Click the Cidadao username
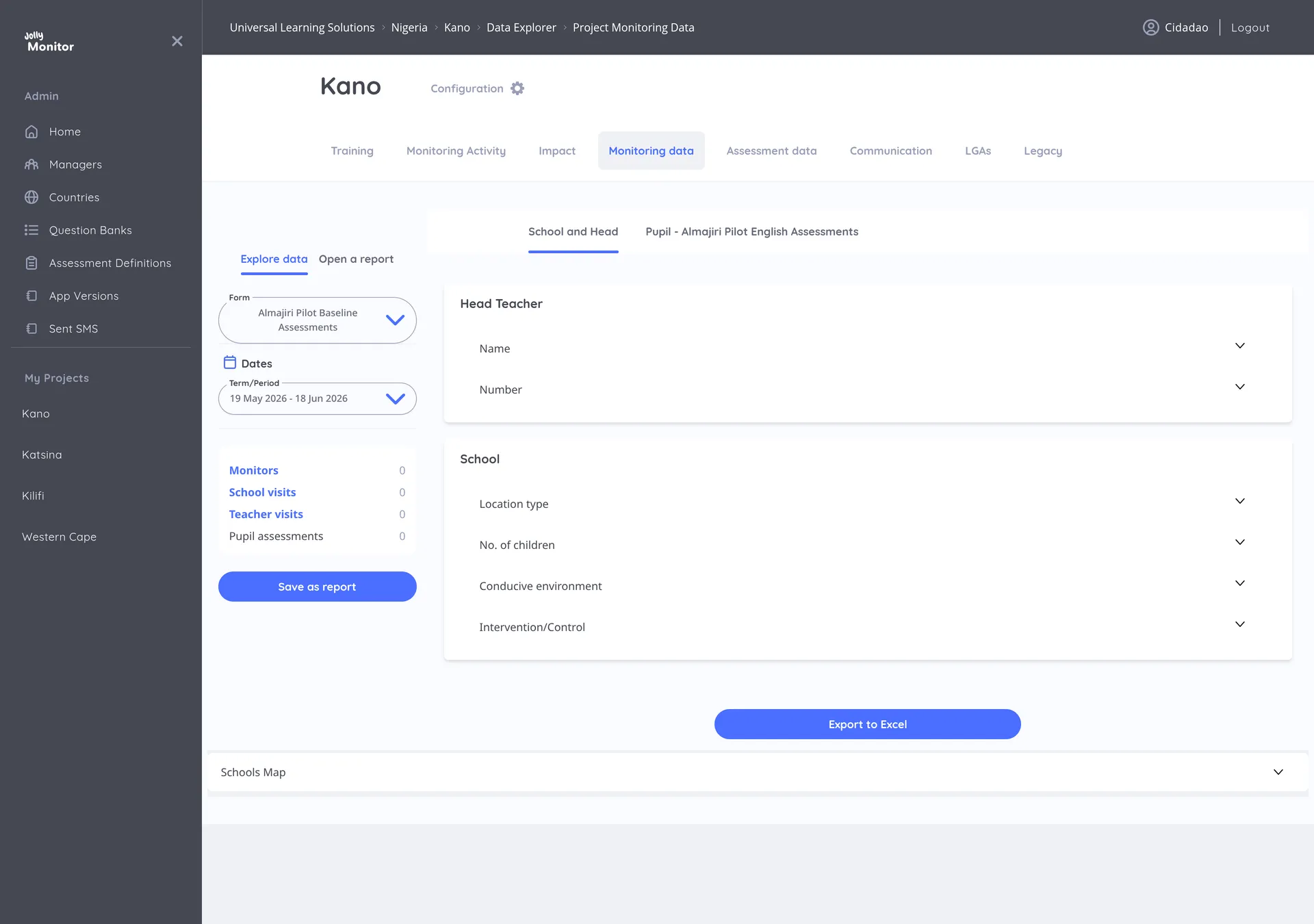This screenshot has width=1314, height=924. tap(1186, 27)
